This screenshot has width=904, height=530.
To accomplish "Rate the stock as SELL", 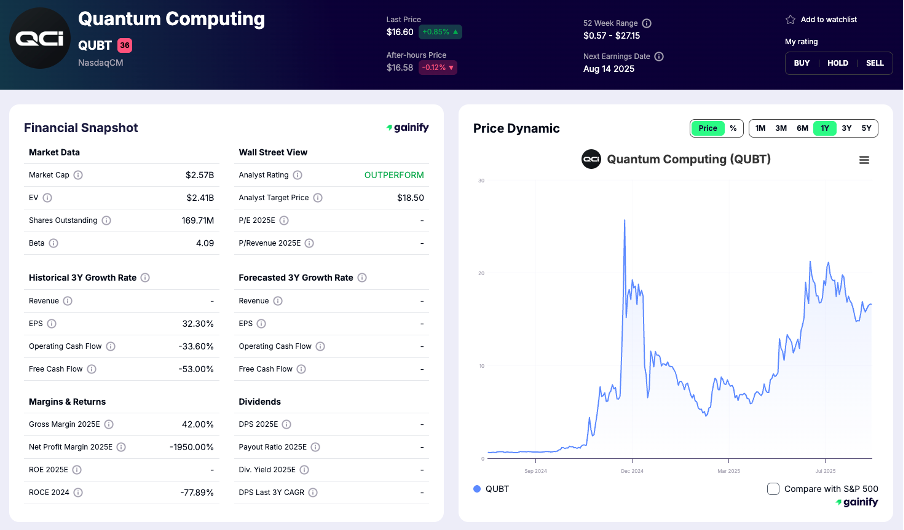I will pos(875,63).
